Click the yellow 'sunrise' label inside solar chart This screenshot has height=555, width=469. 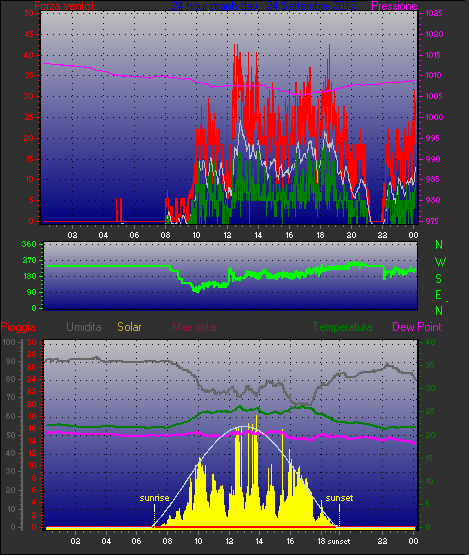154,498
